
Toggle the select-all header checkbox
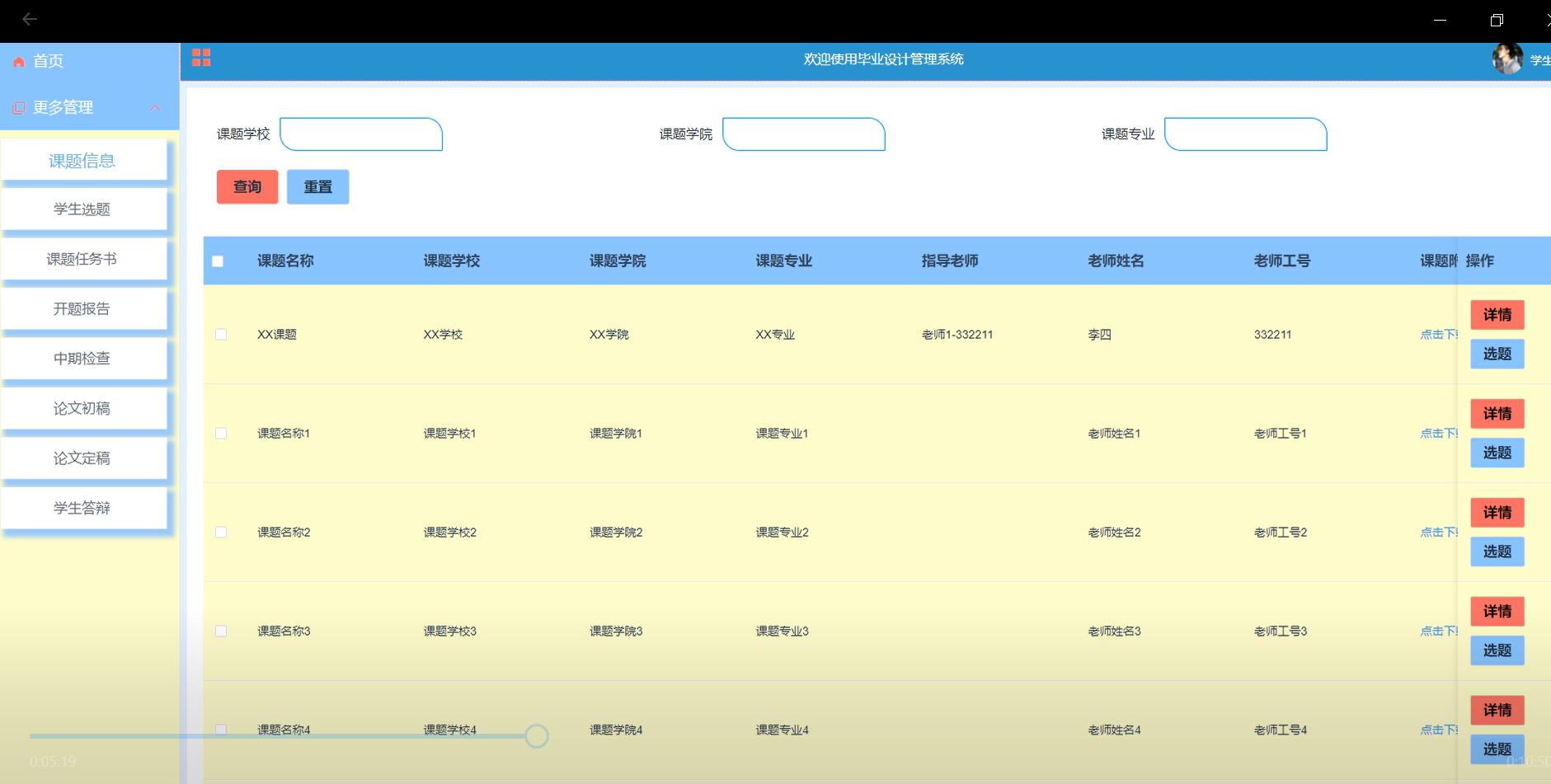[218, 261]
